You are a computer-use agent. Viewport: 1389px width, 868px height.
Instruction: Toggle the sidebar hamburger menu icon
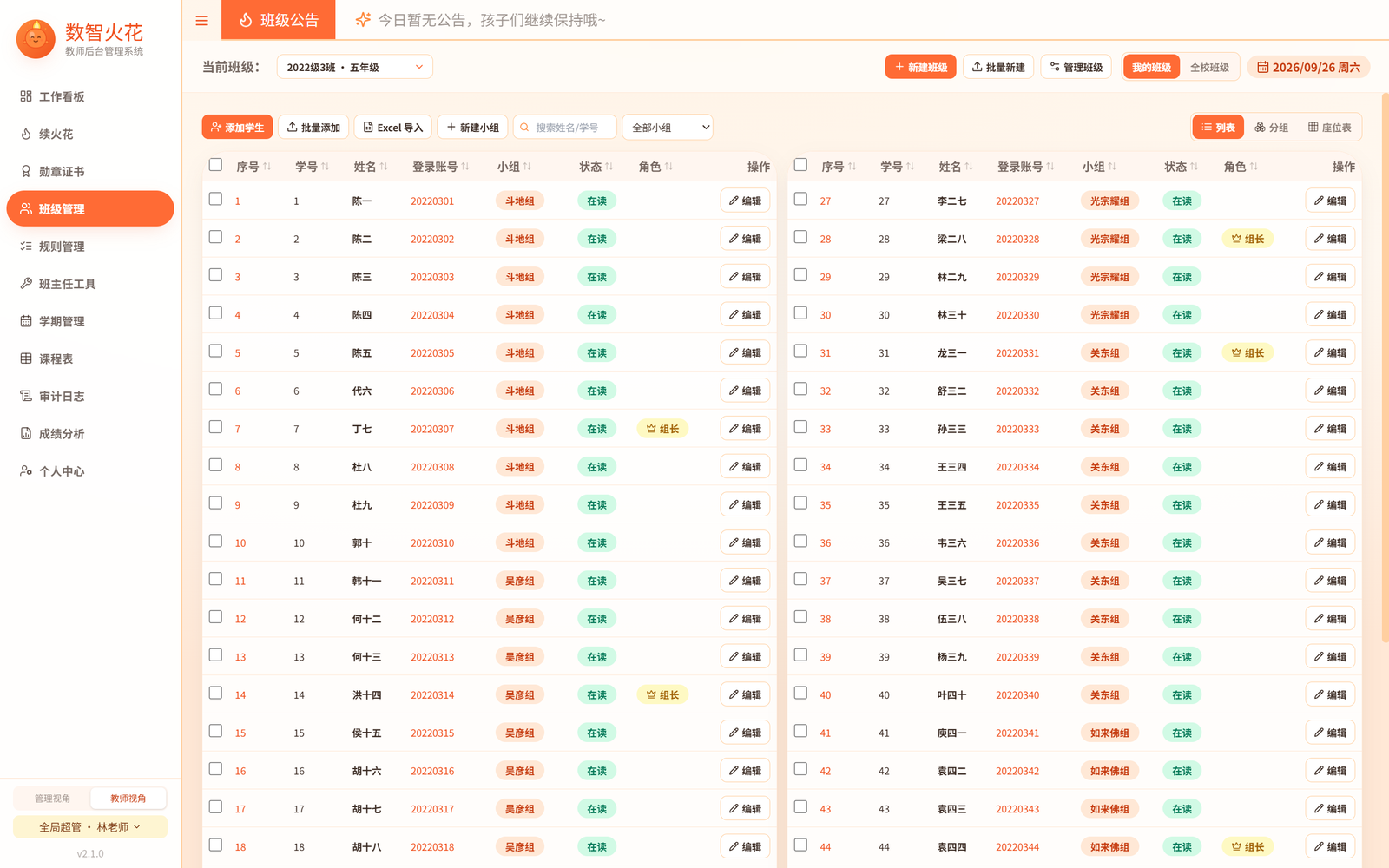(x=201, y=20)
